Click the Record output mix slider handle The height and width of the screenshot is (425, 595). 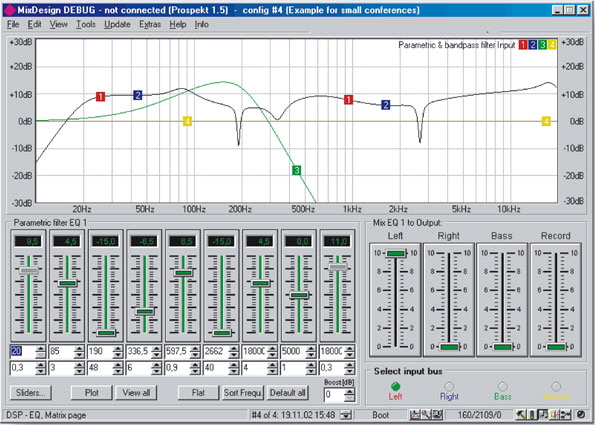(556, 346)
